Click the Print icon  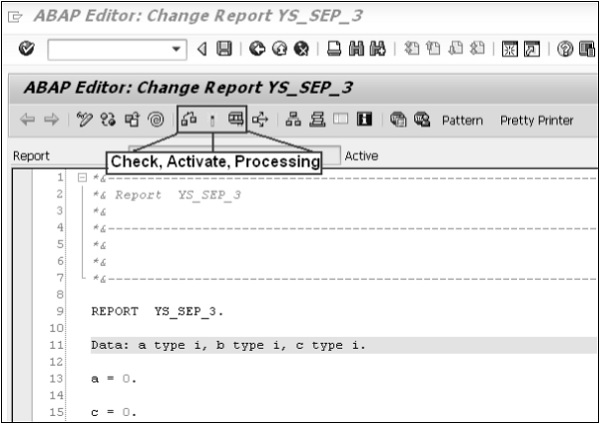point(335,48)
